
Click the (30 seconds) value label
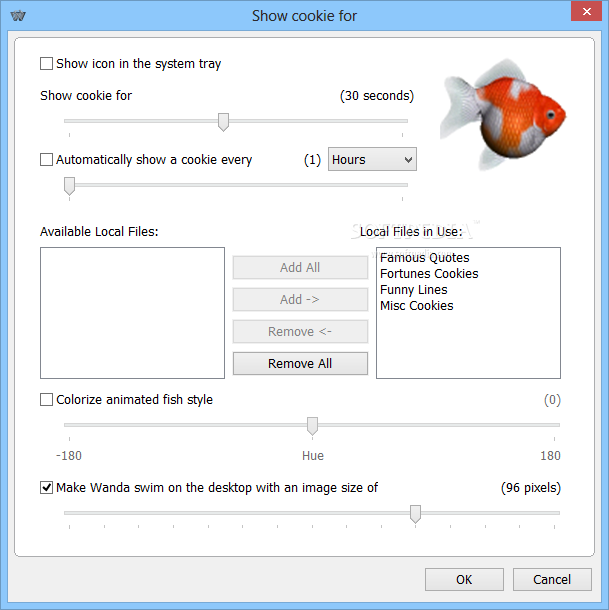pos(377,96)
